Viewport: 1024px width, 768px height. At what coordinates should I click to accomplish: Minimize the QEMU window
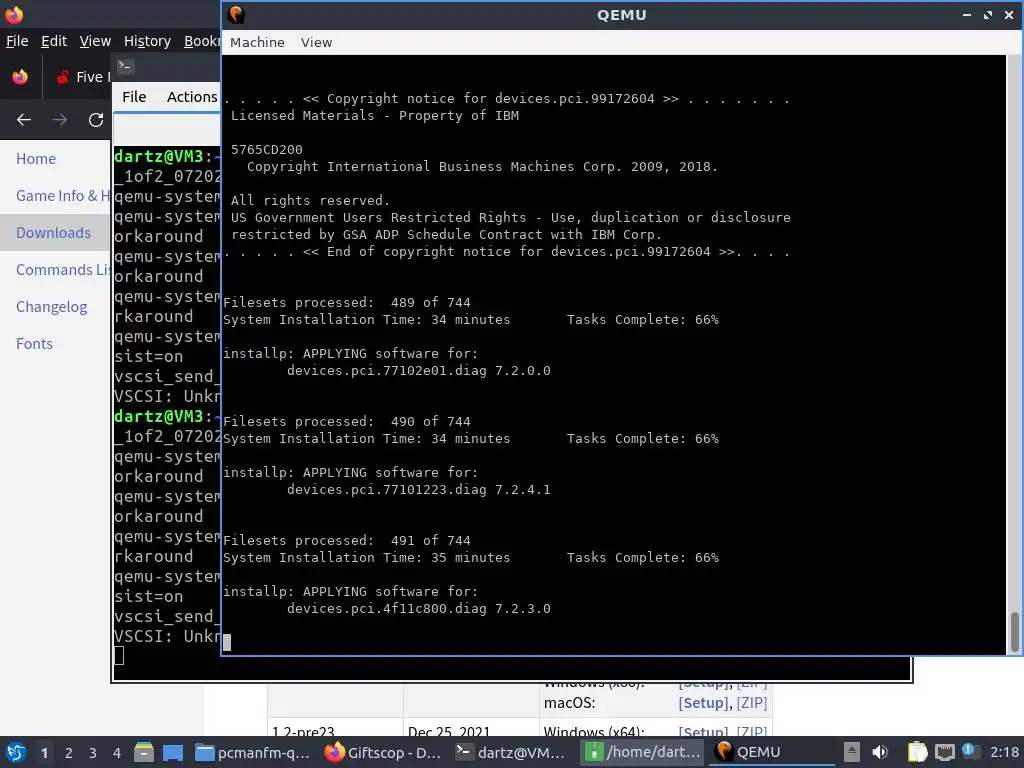(967, 14)
